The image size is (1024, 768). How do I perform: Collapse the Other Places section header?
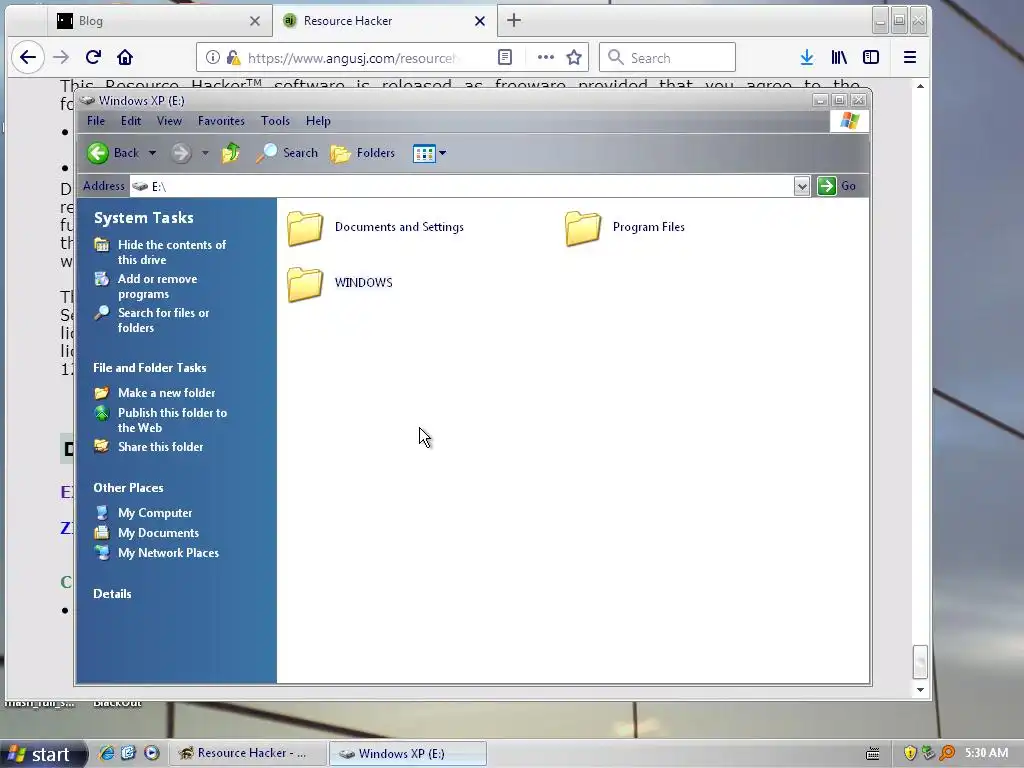[128, 488]
